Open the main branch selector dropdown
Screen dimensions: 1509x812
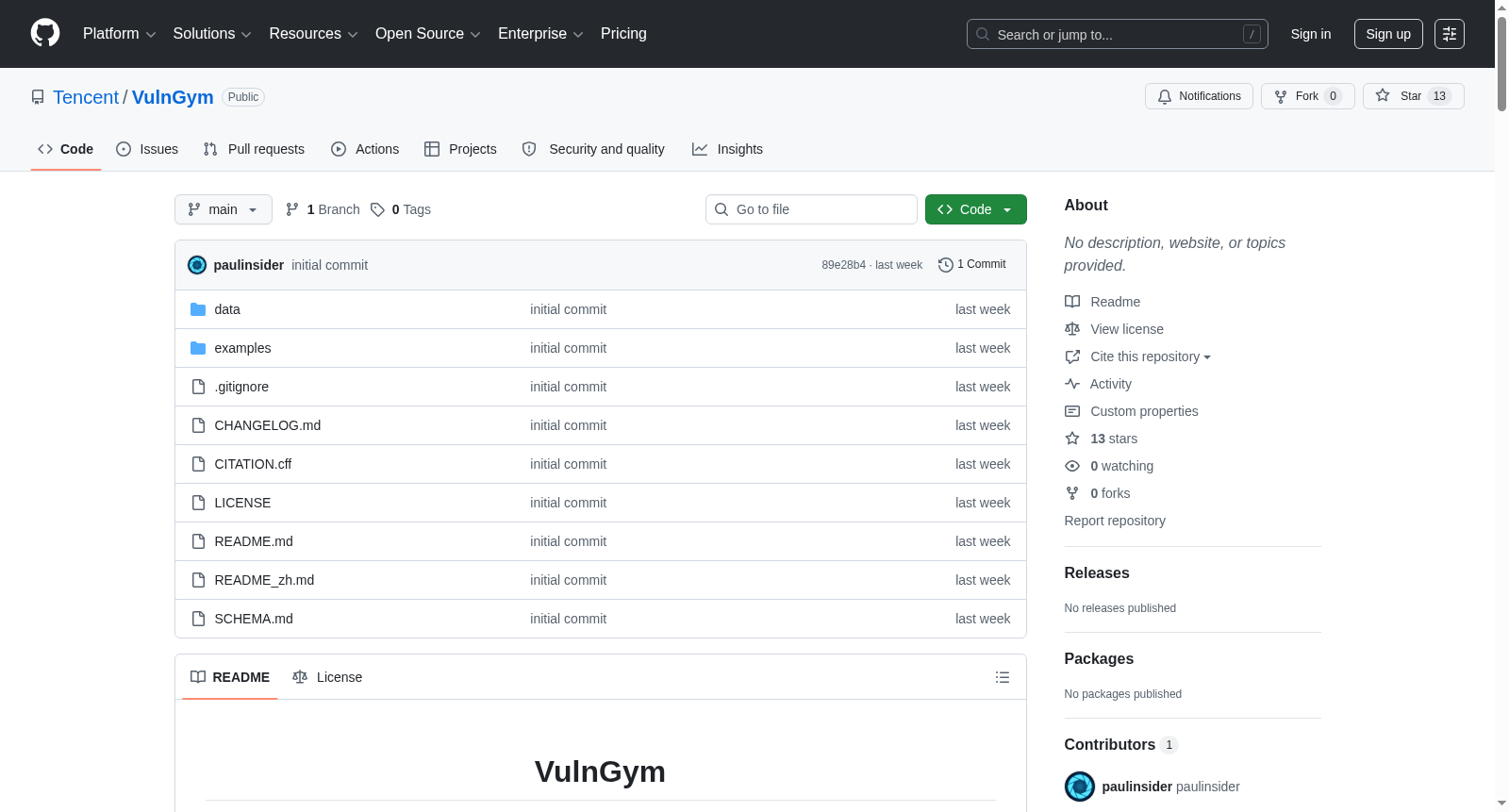tap(224, 209)
